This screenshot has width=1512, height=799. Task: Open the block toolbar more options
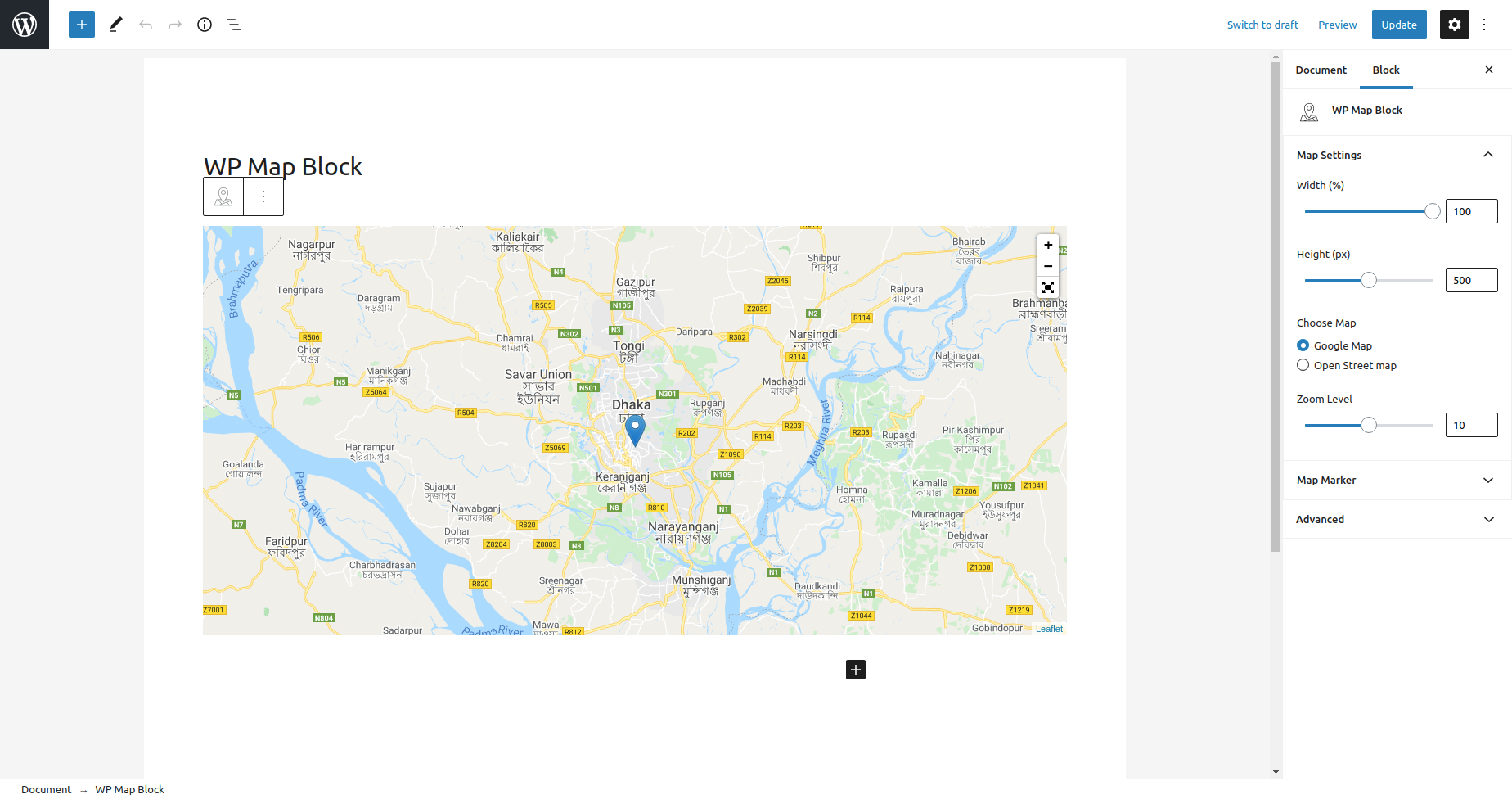click(x=263, y=196)
